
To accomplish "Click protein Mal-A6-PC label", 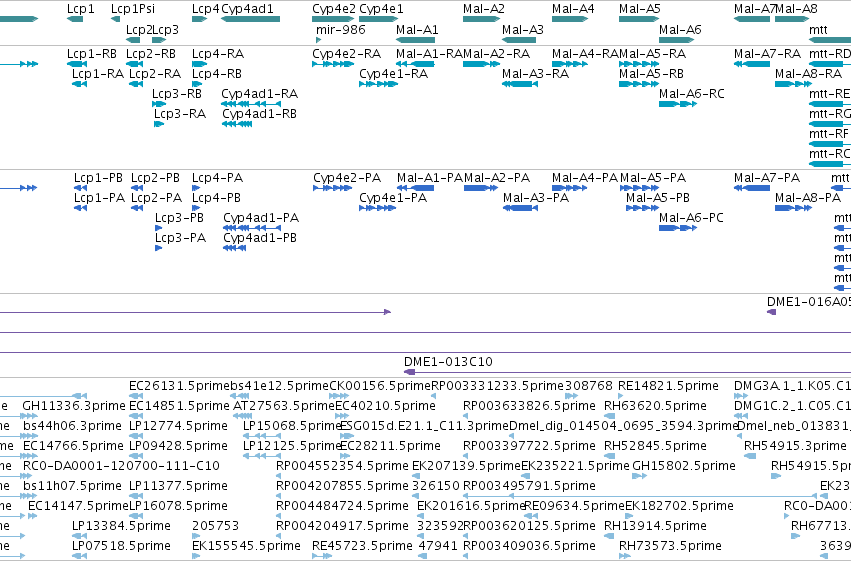I will pyautogui.click(x=691, y=218).
